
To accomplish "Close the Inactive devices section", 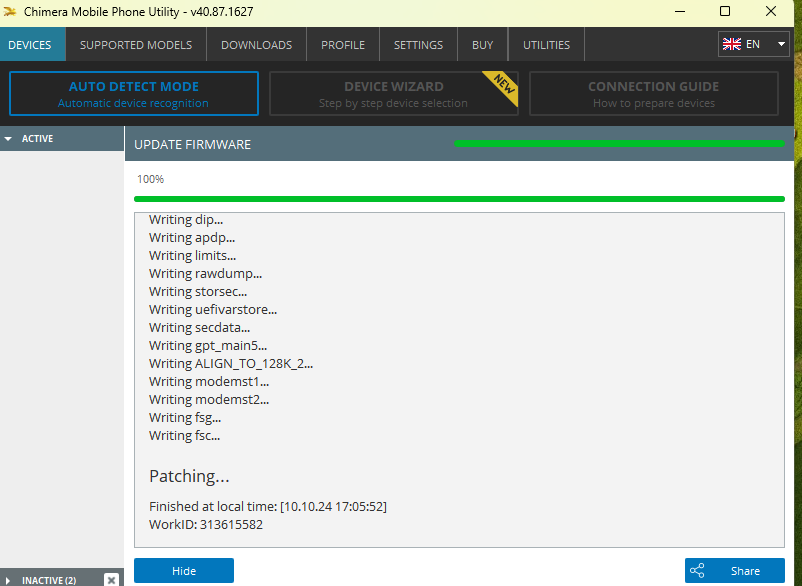I will tap(111, 580).
